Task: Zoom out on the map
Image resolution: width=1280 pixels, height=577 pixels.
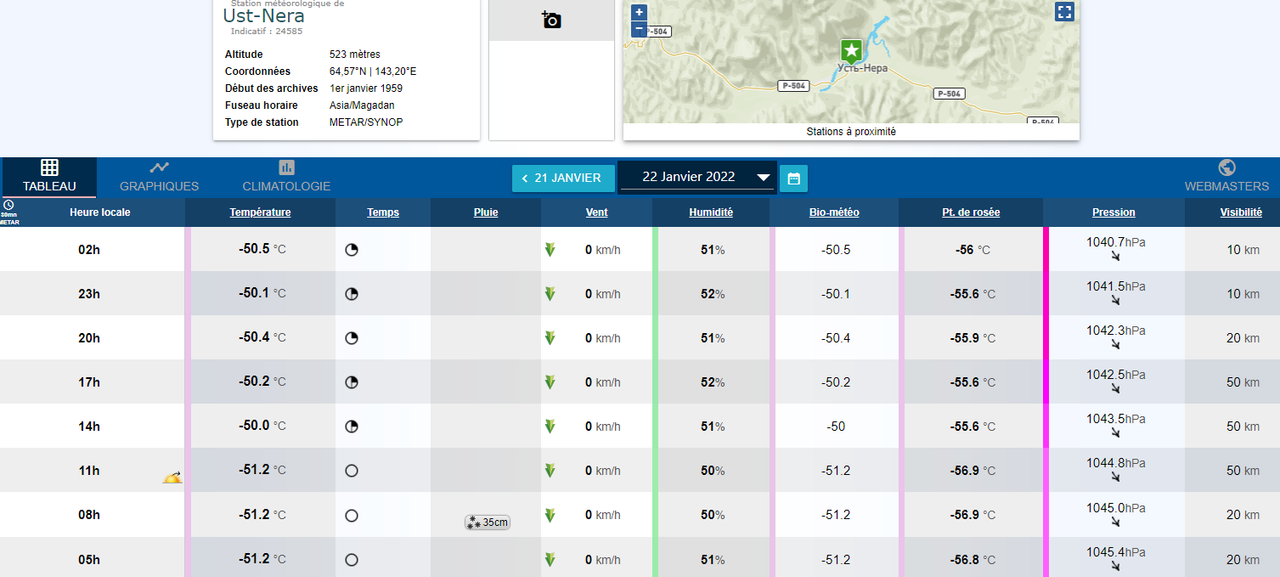Action: pyautogui.click(x=639, y=30)
